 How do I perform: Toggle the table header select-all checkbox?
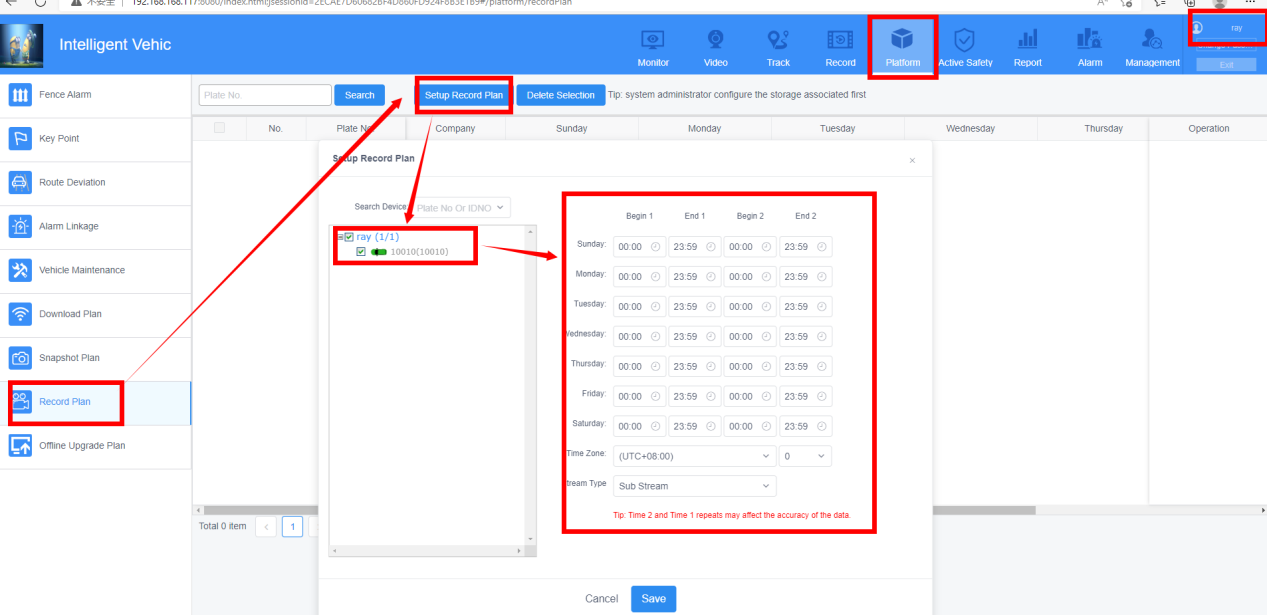tap(219, 128)
